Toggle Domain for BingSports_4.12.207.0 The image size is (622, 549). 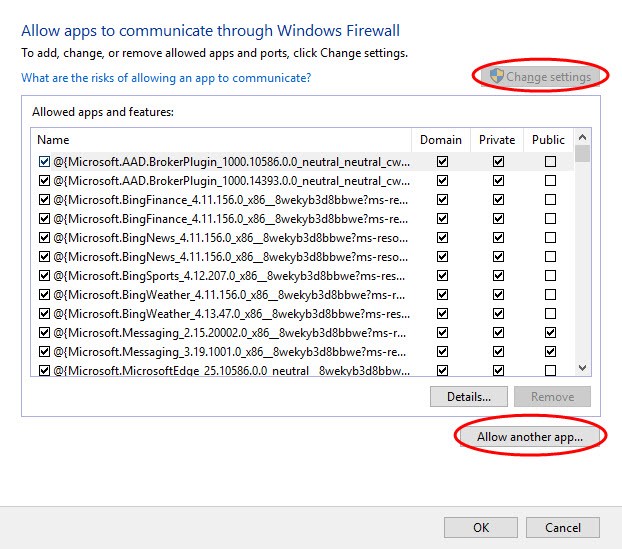442,275
